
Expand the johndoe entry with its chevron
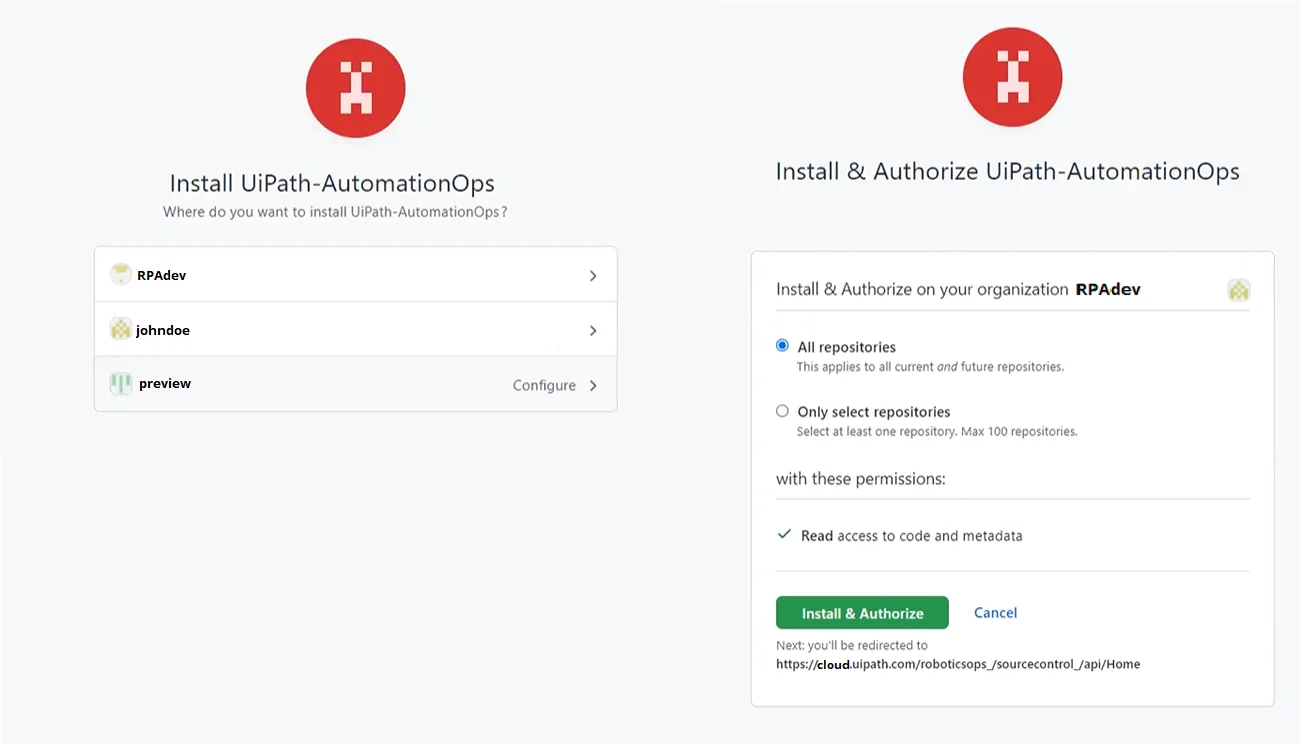(x=592, y=329)
